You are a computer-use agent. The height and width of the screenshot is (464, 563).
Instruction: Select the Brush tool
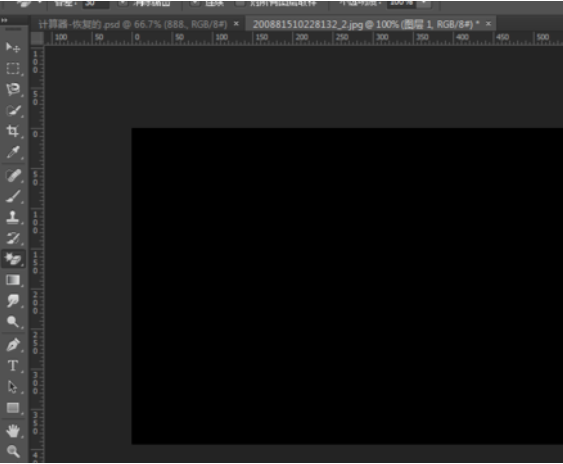pos(13,196)
